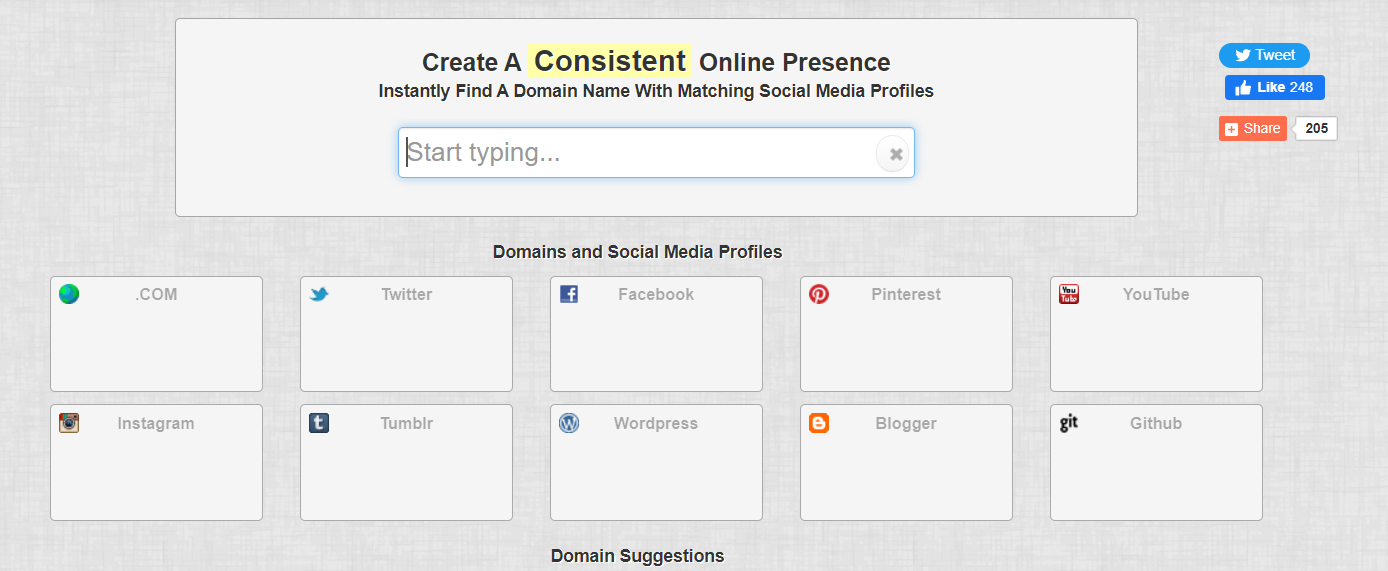Click the .COM globe icon

click(x=69, y=294)
